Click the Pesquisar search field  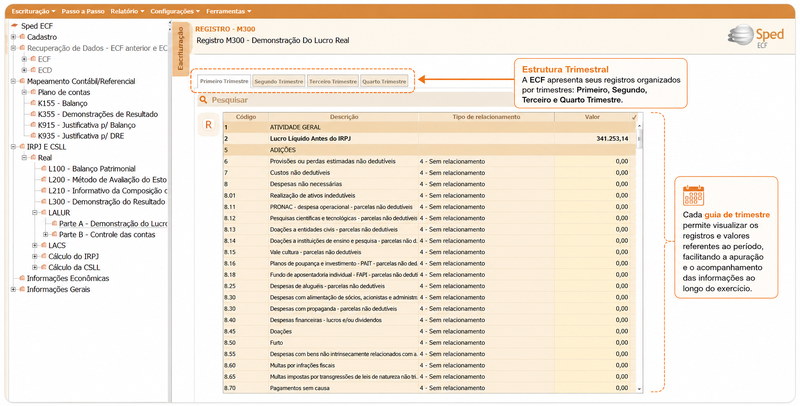(357, 100)
